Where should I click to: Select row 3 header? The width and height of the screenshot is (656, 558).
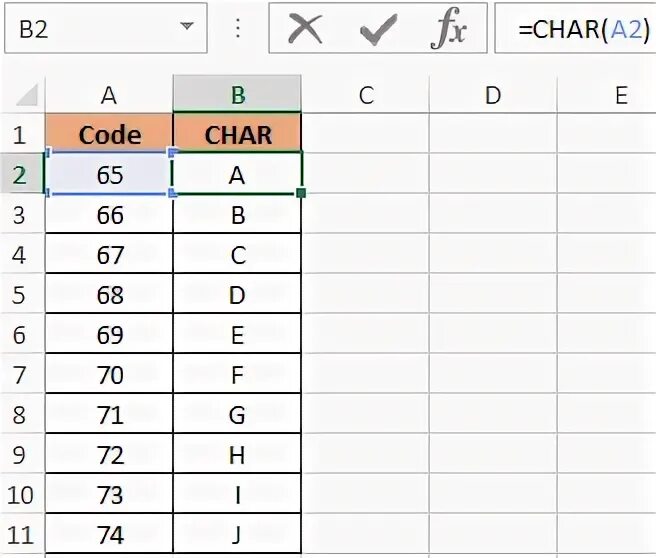tap(22, 213)
